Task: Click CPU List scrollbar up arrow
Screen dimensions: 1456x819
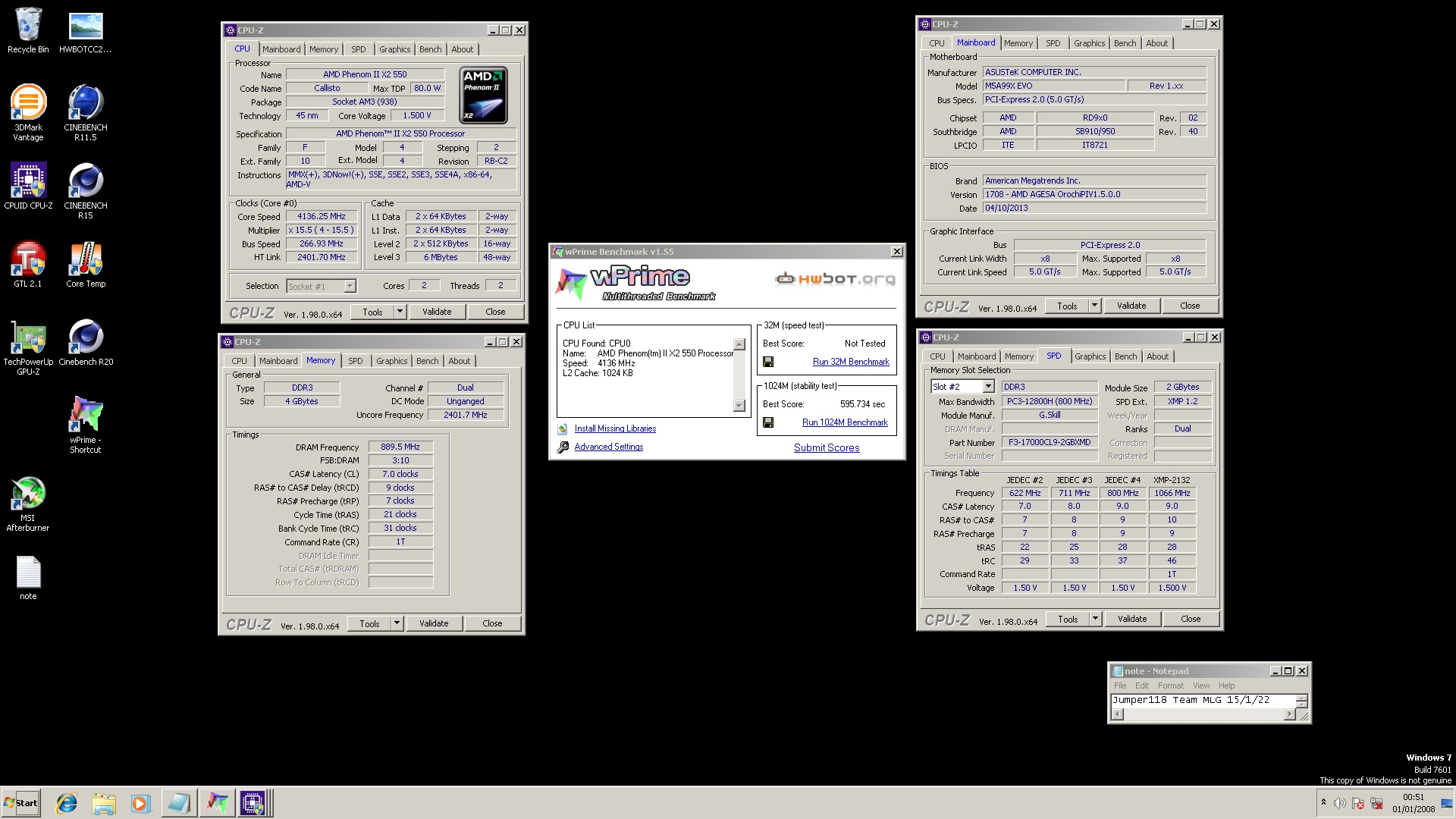Action: (739, 344)
